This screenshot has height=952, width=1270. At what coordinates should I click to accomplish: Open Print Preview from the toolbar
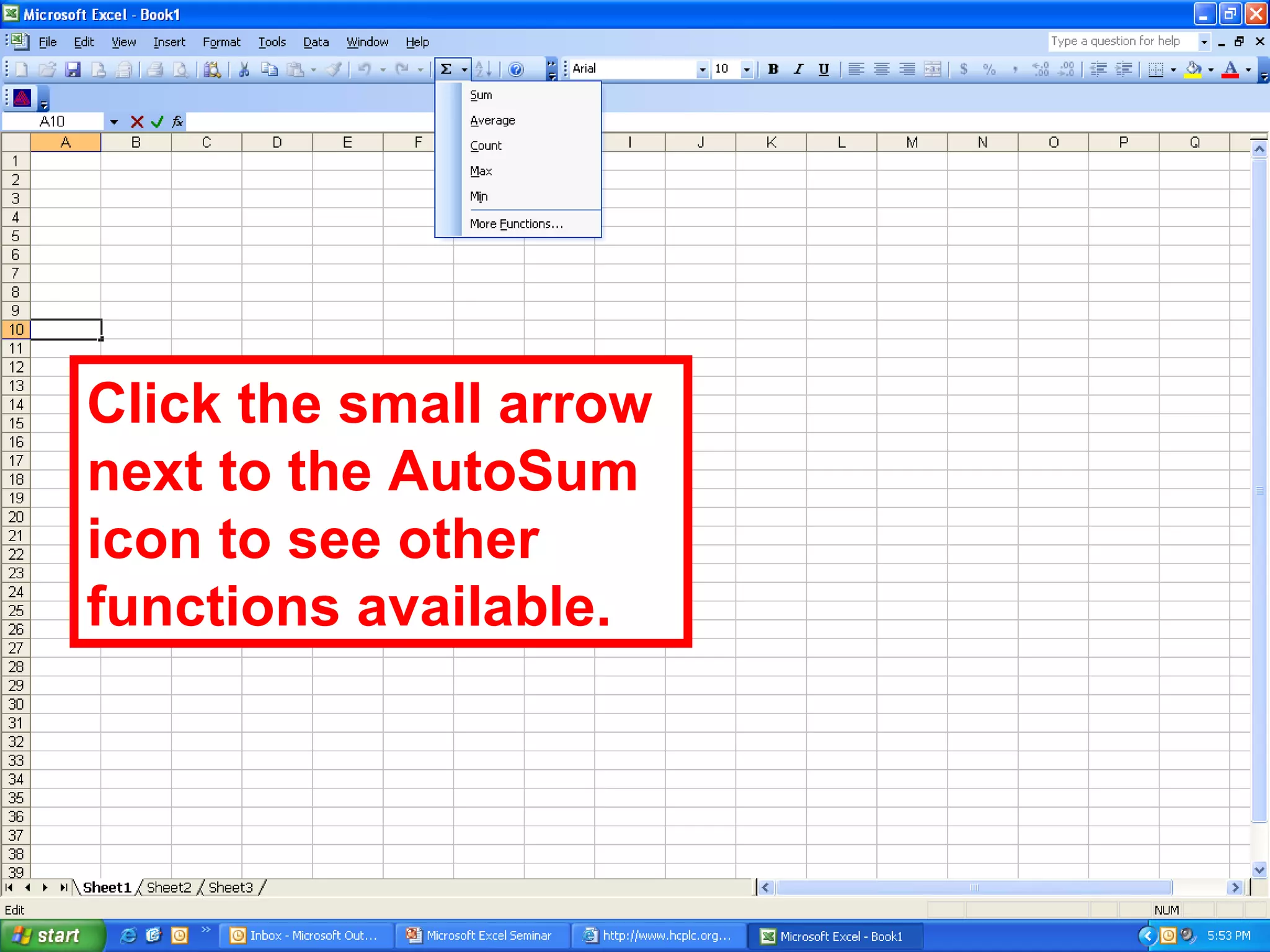[180, 69]
